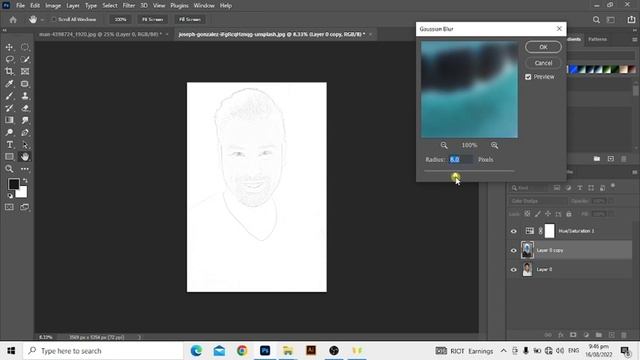Select the Rectangle shape tool
Image resolution: width=640 pixels, height=360 pixels.
click(x=9, y=157)
